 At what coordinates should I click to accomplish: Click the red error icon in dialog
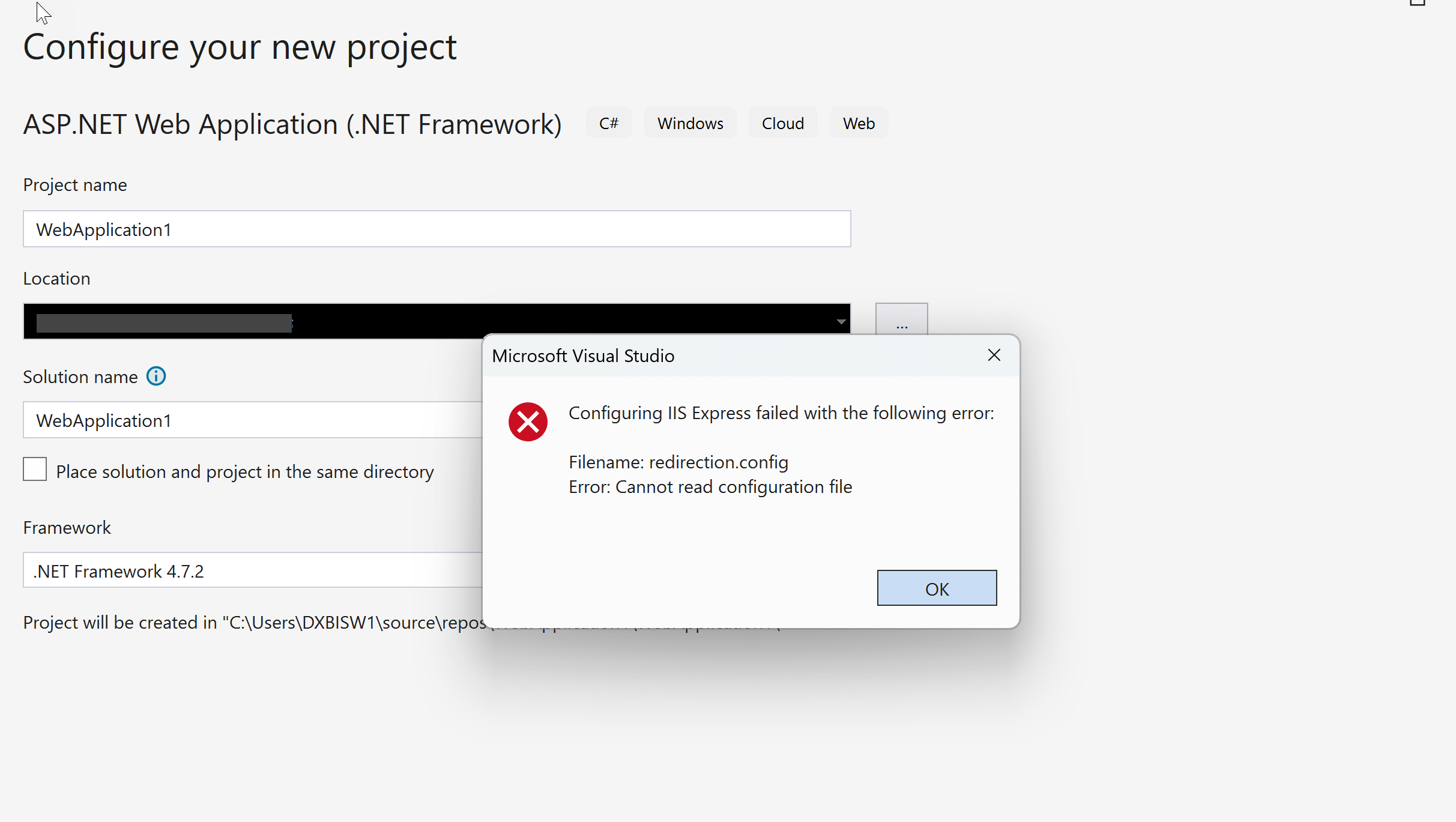click(528, 422)
